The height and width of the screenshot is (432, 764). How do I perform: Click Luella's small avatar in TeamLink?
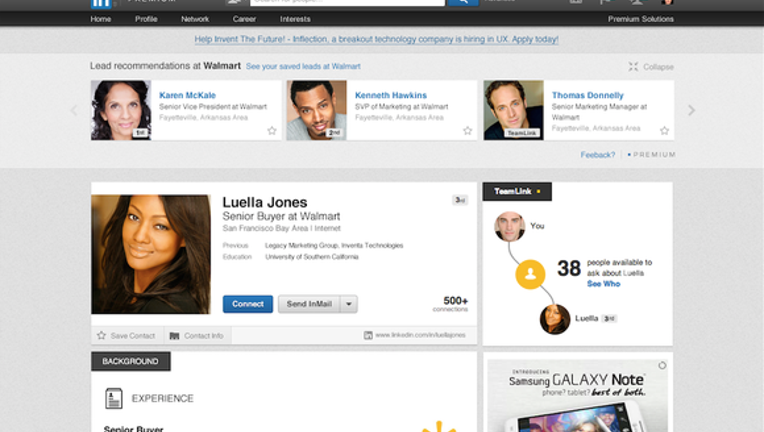click(x=555, y=319)
